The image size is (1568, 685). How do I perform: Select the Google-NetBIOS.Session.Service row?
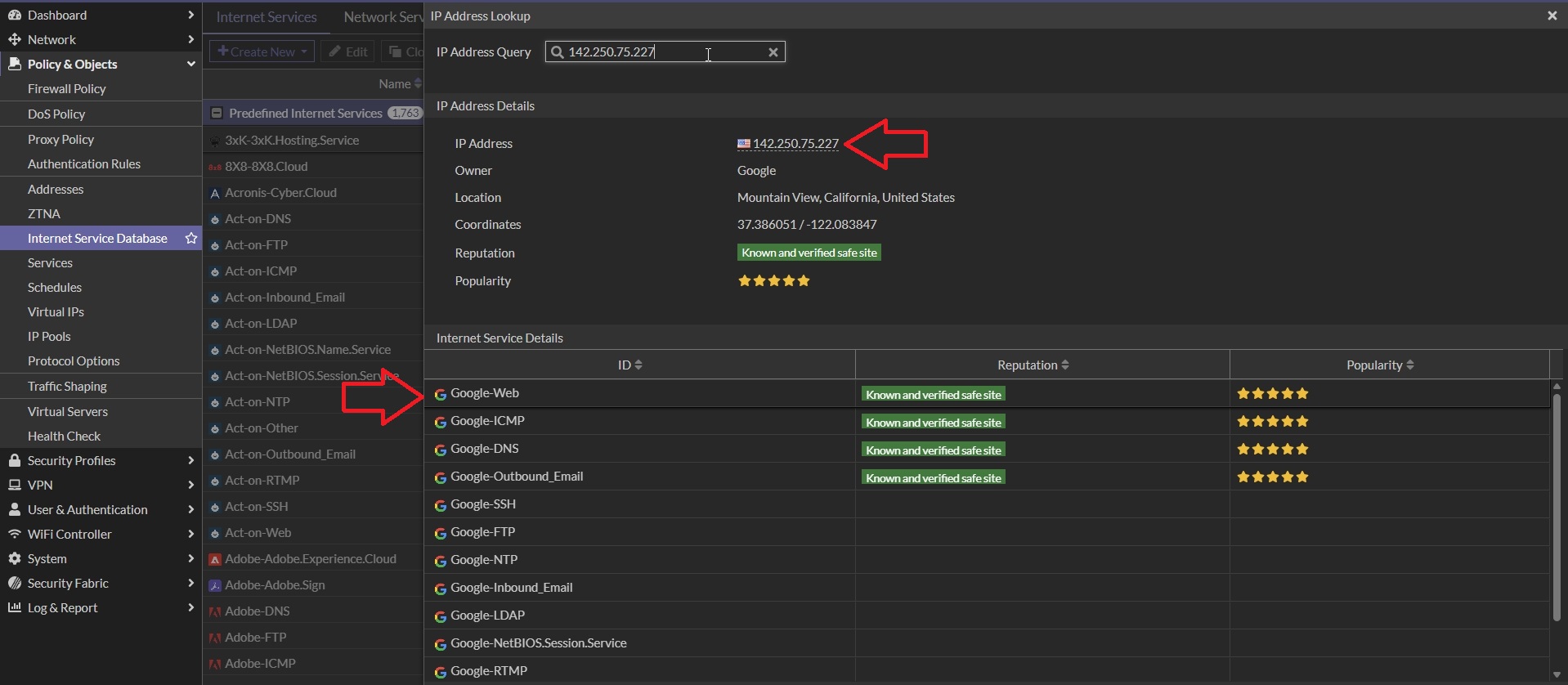[987, 643]
